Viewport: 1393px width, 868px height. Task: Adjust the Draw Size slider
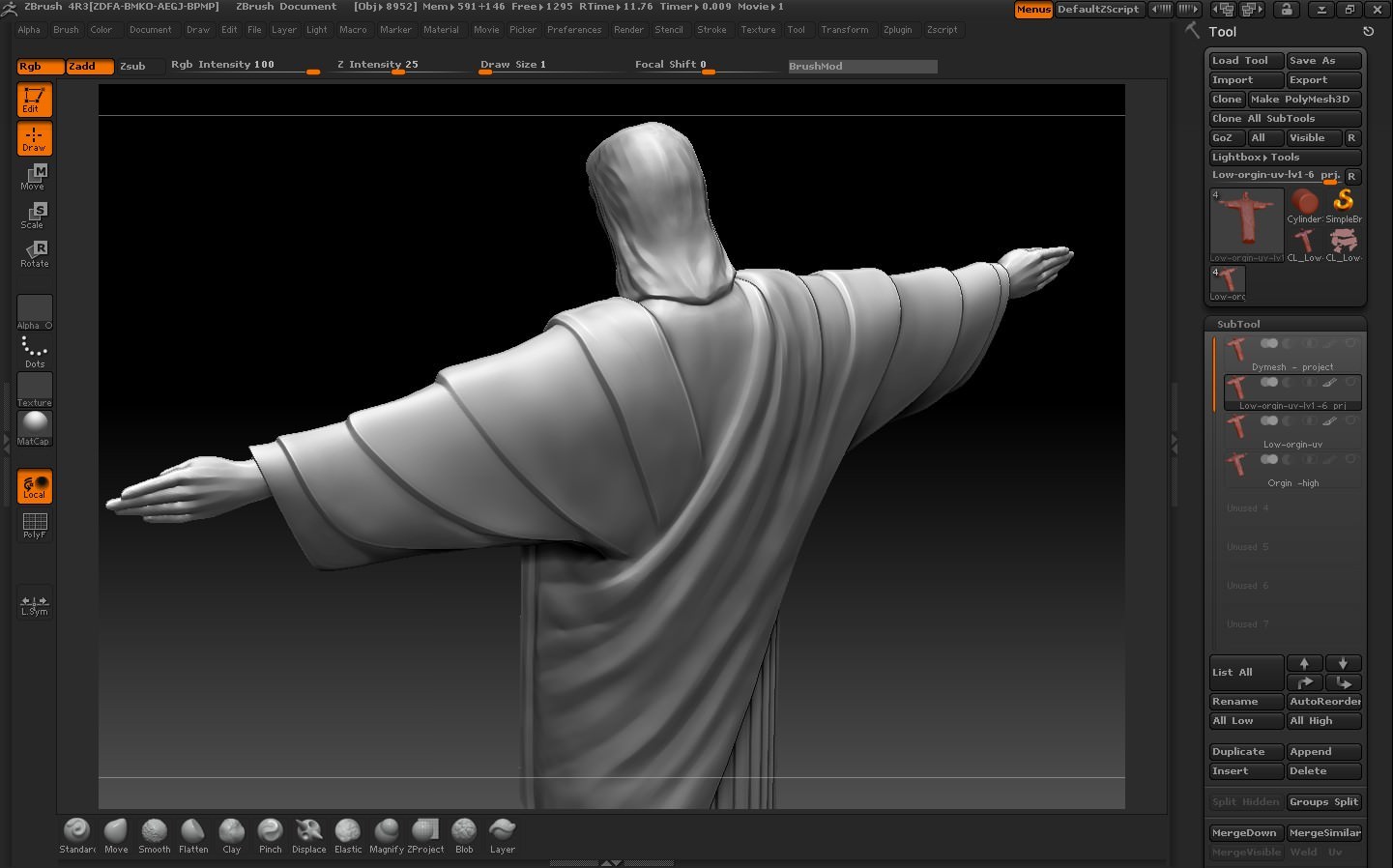click(x=551, y=66)
